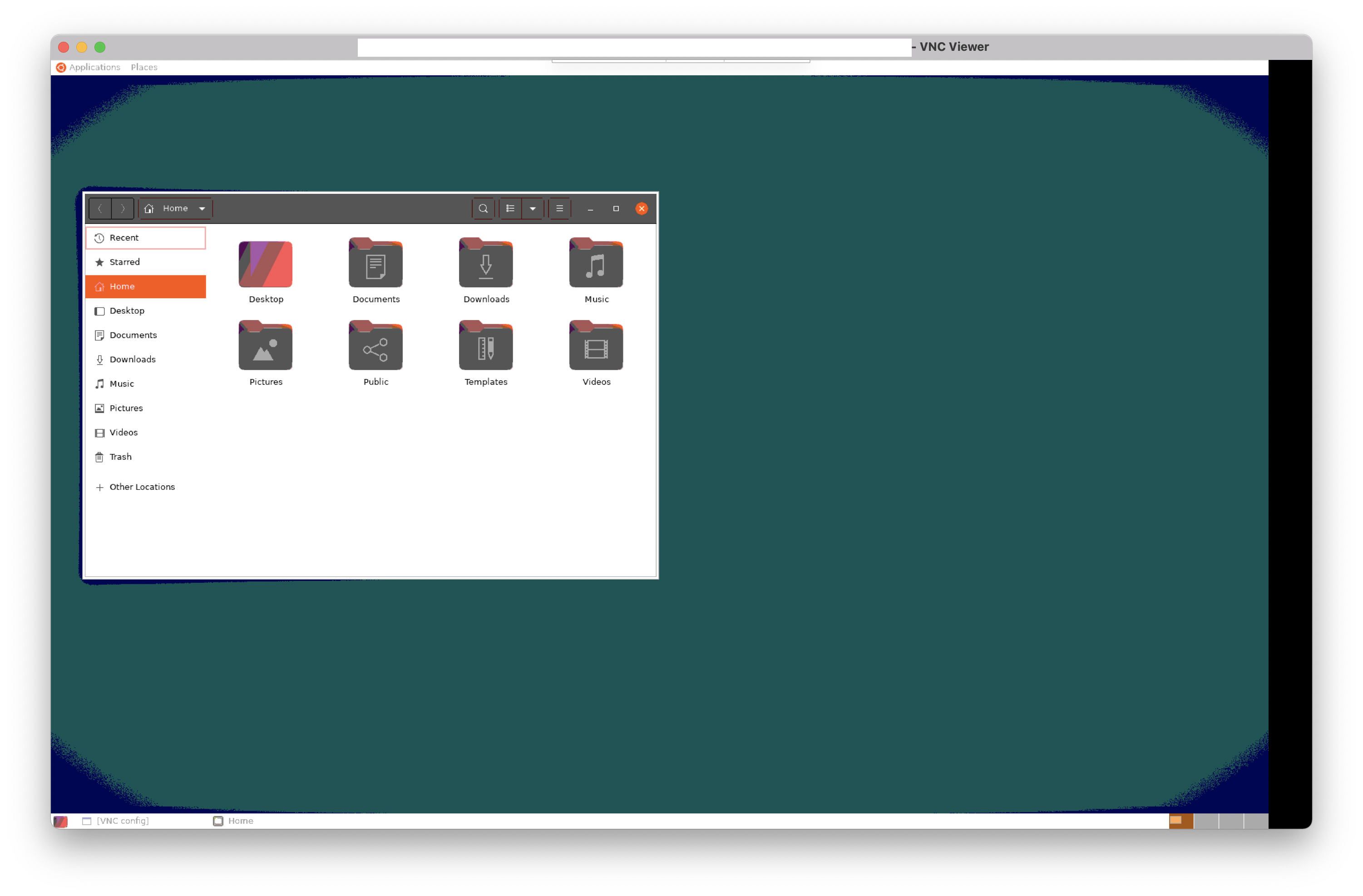Select the Templates folder icon
1363x896 pixels.
[486, 347]
